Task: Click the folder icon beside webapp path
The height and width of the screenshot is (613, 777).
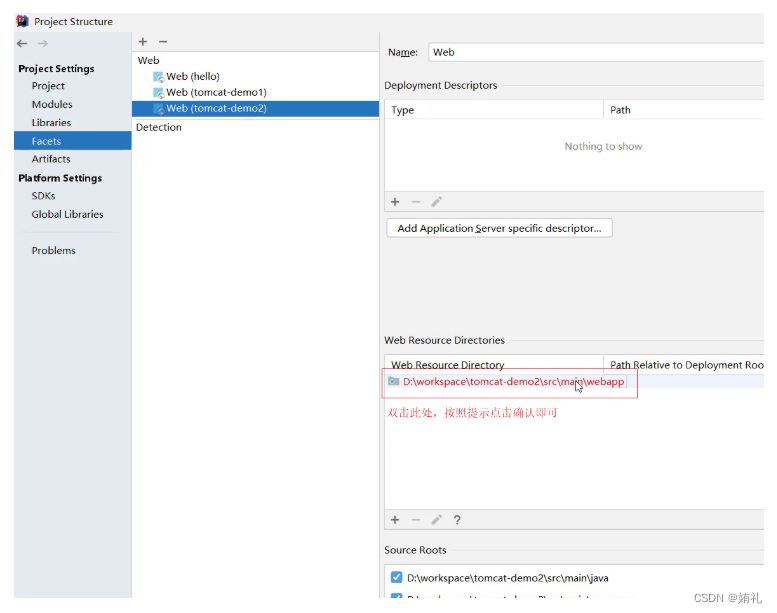Action: coord(393,381)
